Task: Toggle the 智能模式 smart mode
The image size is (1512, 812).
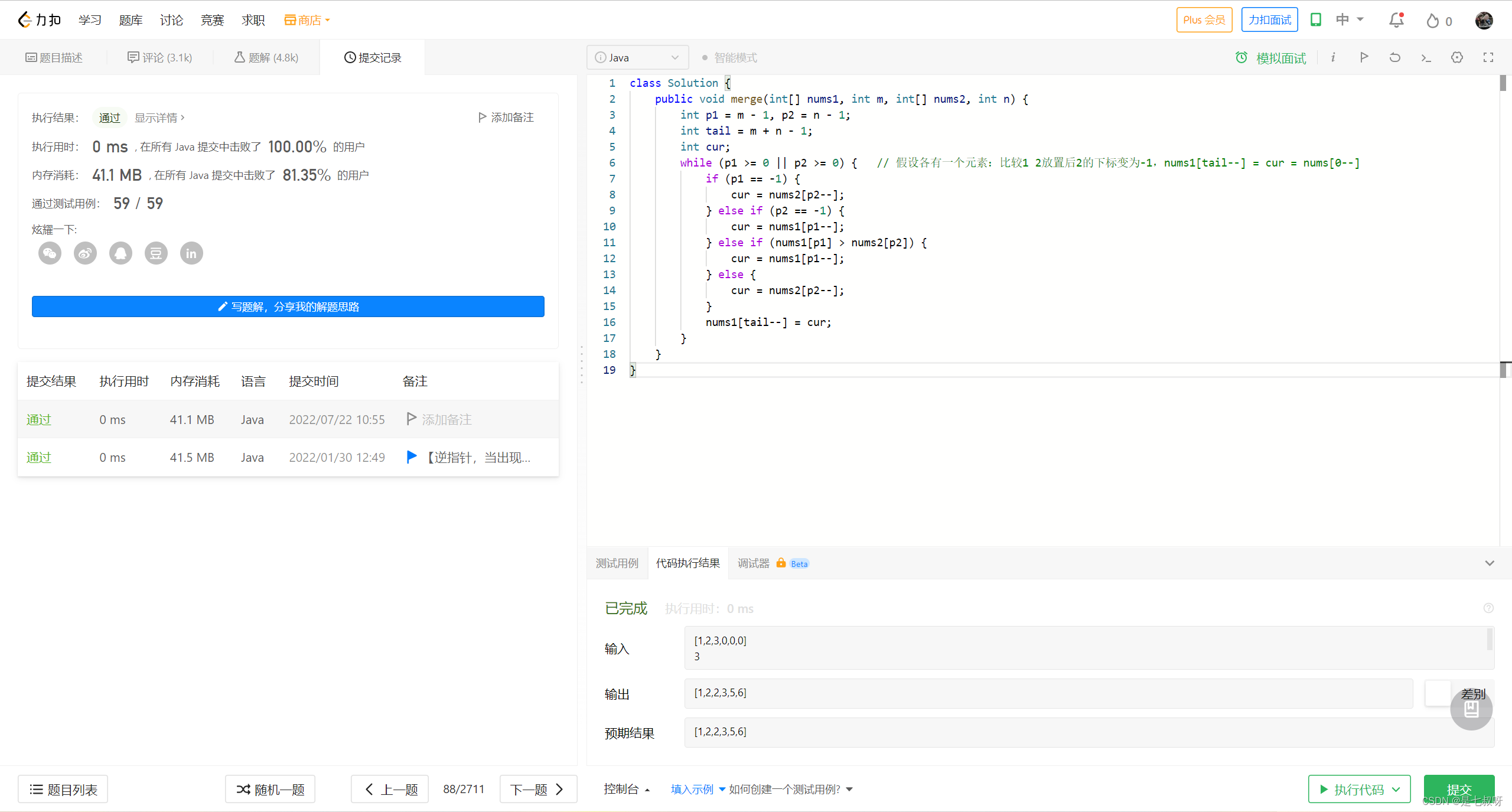Action: 729,57
